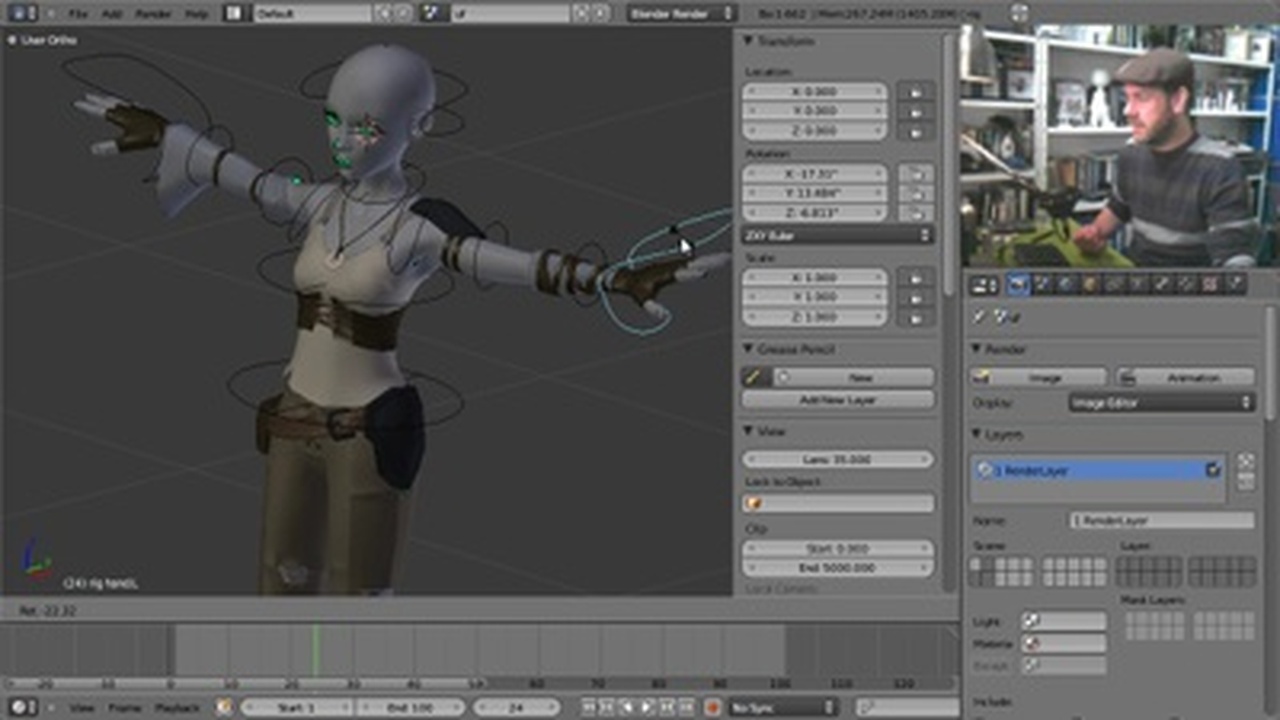Click the editor type icon in properties header

point(984,285)
